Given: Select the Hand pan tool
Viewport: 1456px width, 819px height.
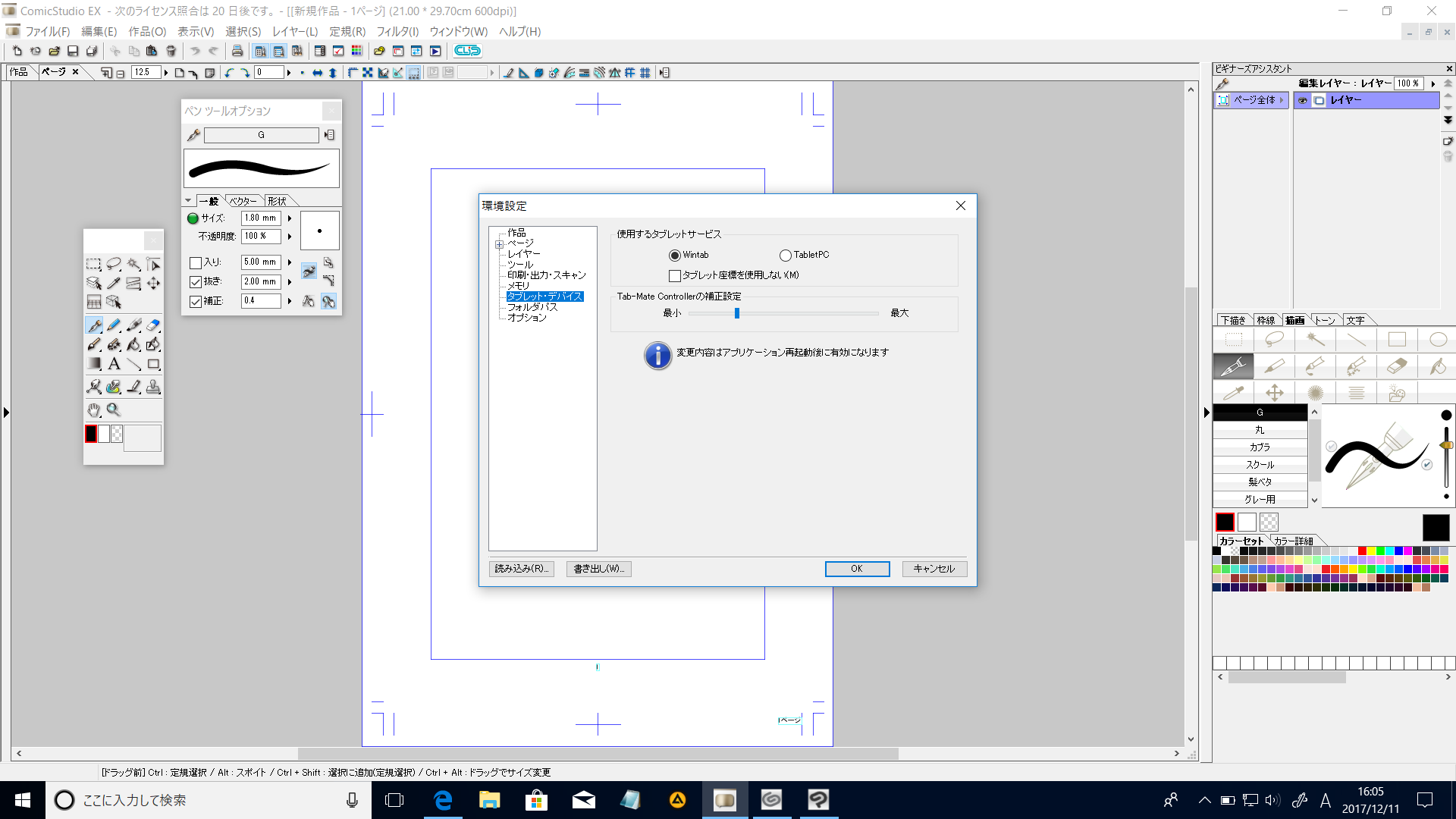Looking at the screenshot, I should point(93,410).
